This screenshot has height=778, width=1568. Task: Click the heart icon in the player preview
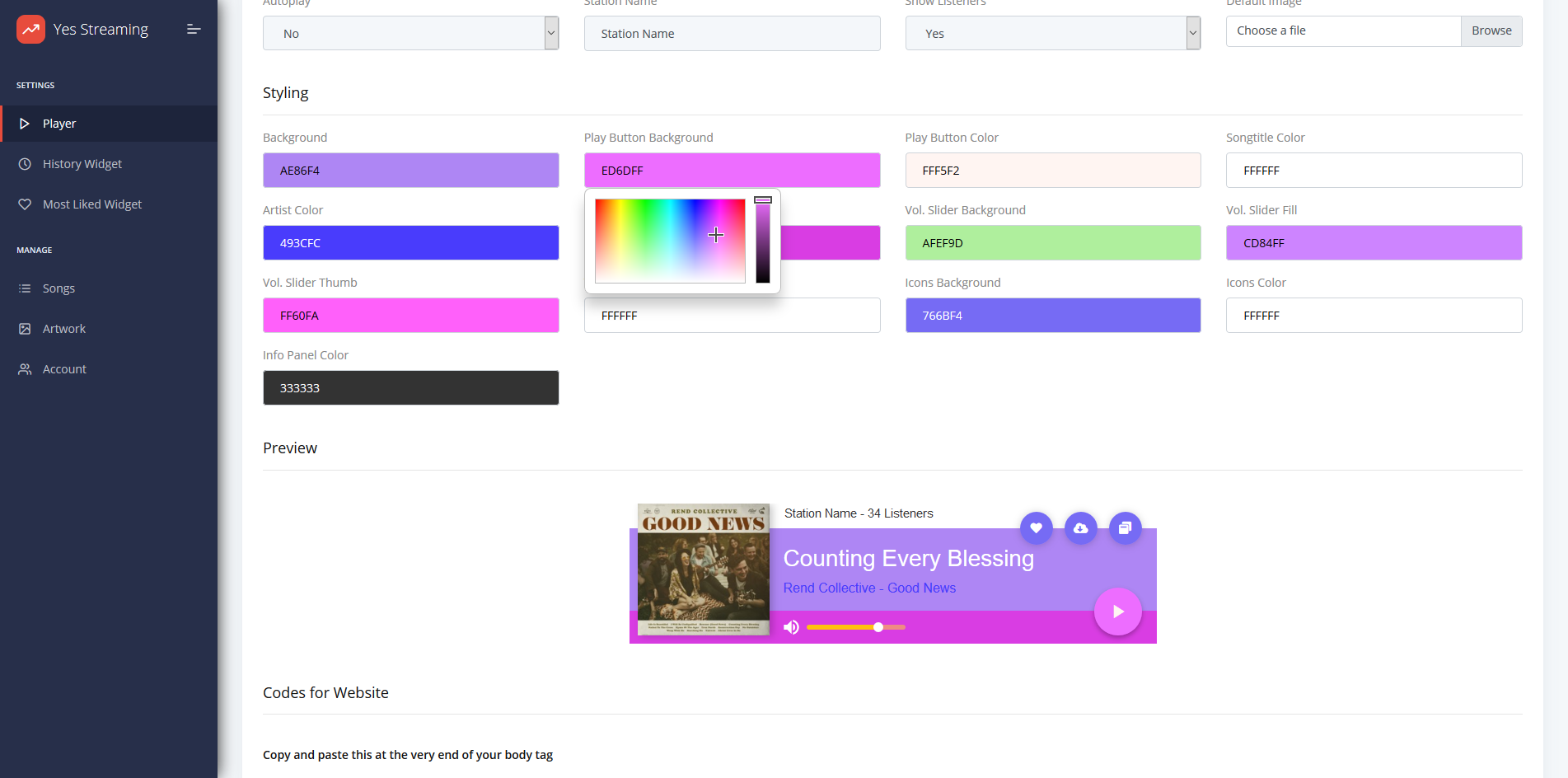tap(1036, 528)
